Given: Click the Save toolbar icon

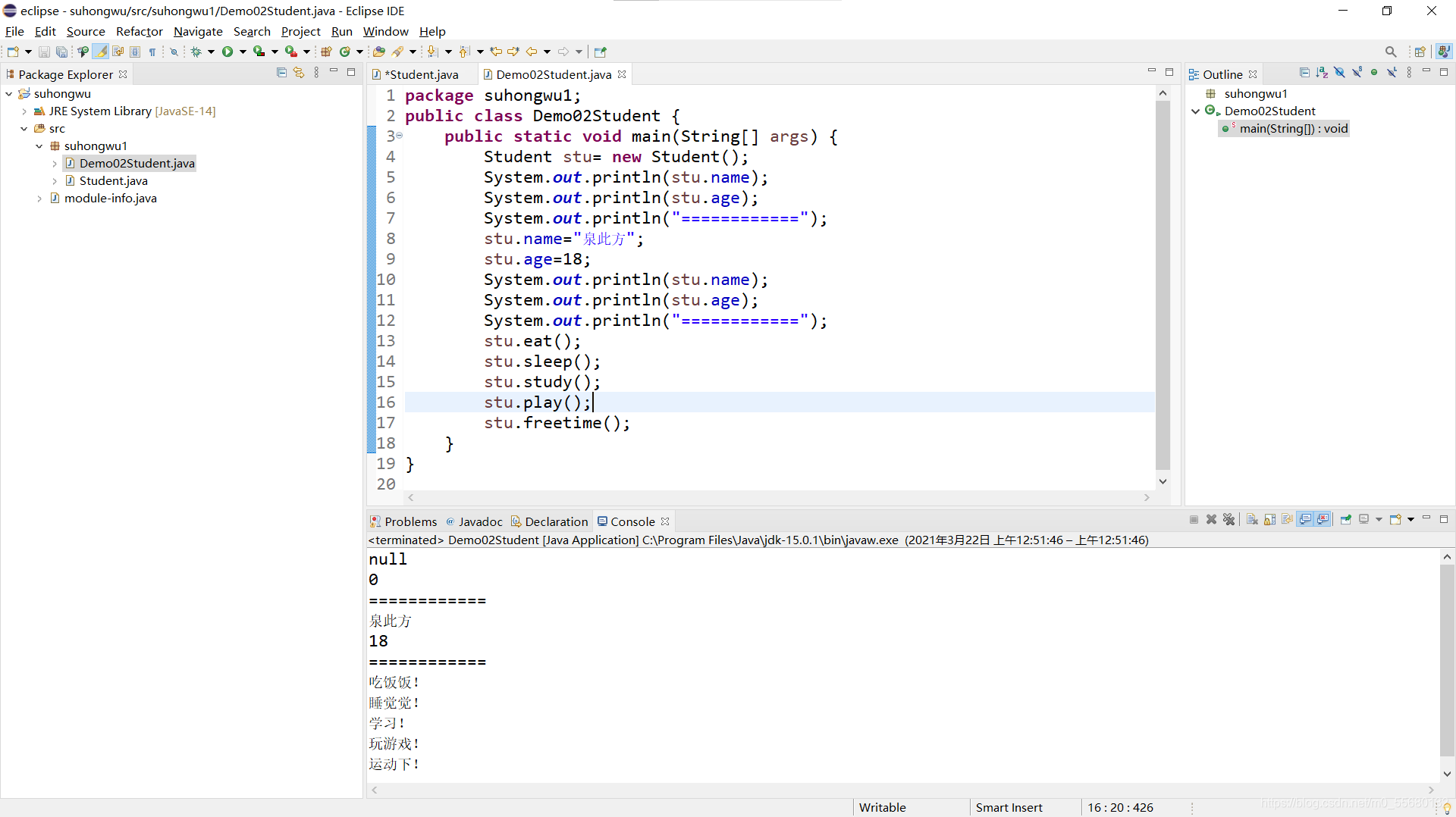Looking at the screenshot, I should click(x=44, y=52).
